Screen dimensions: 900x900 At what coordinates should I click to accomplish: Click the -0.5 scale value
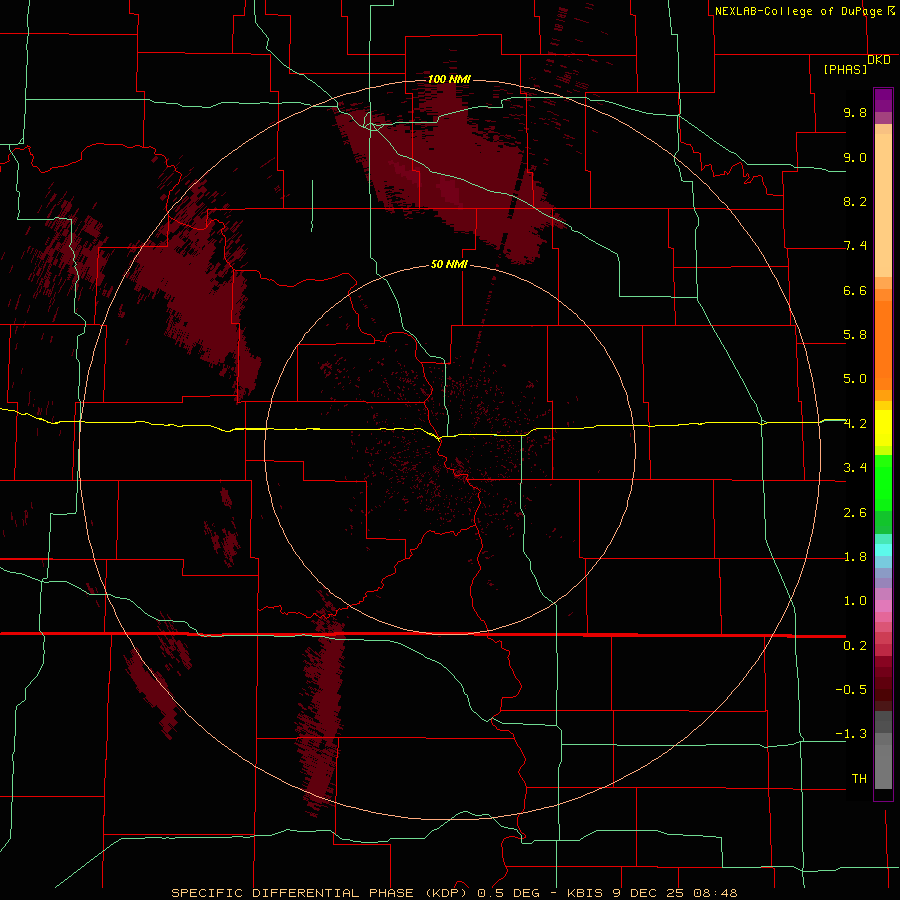click(851, 690)
